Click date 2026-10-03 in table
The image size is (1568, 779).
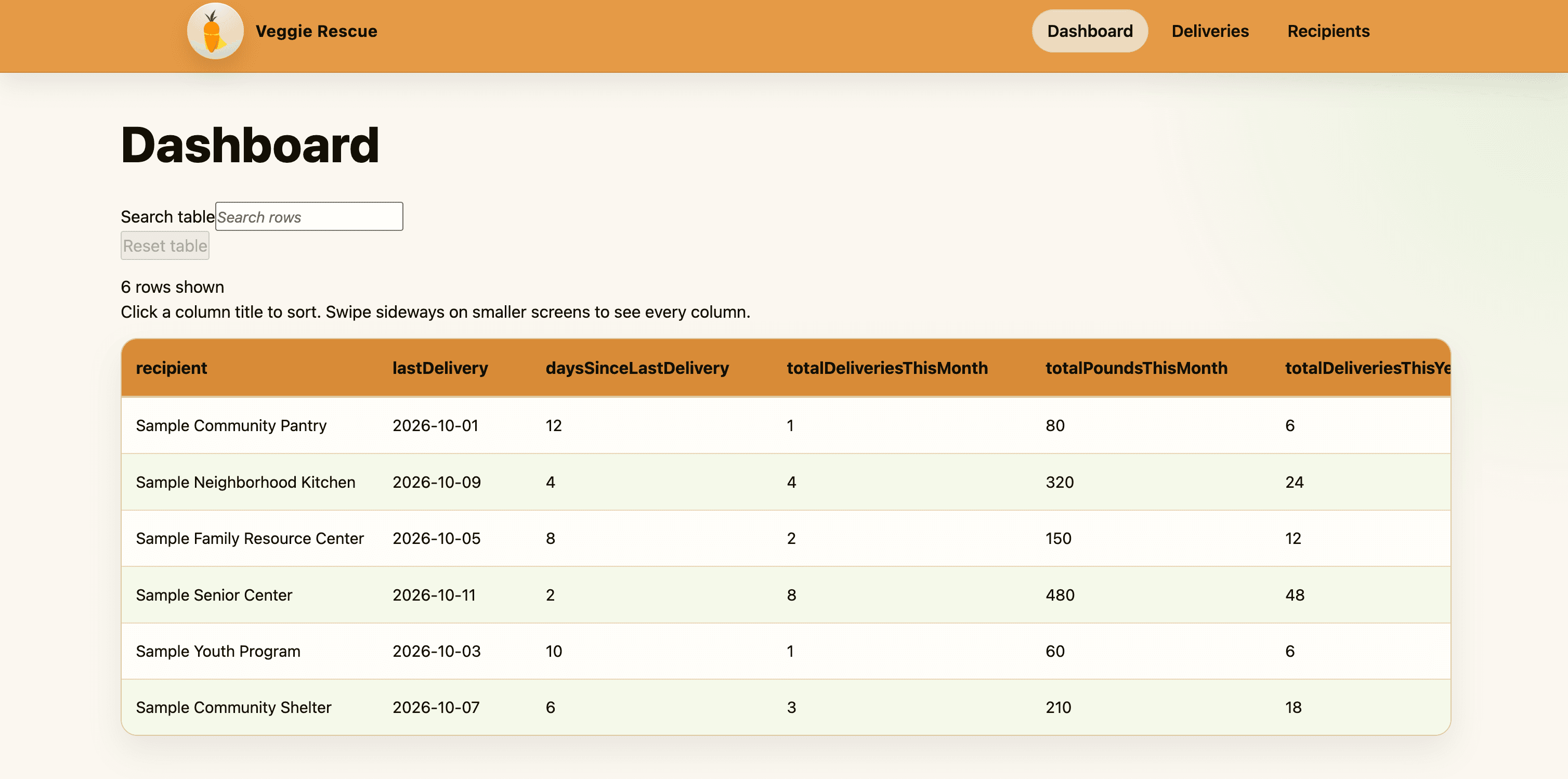(436, 651)
